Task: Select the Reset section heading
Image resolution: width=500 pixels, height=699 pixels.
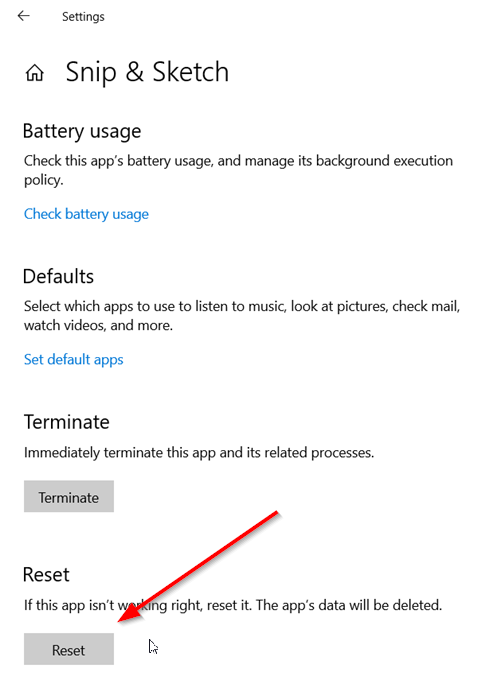Action: (46, 575)
